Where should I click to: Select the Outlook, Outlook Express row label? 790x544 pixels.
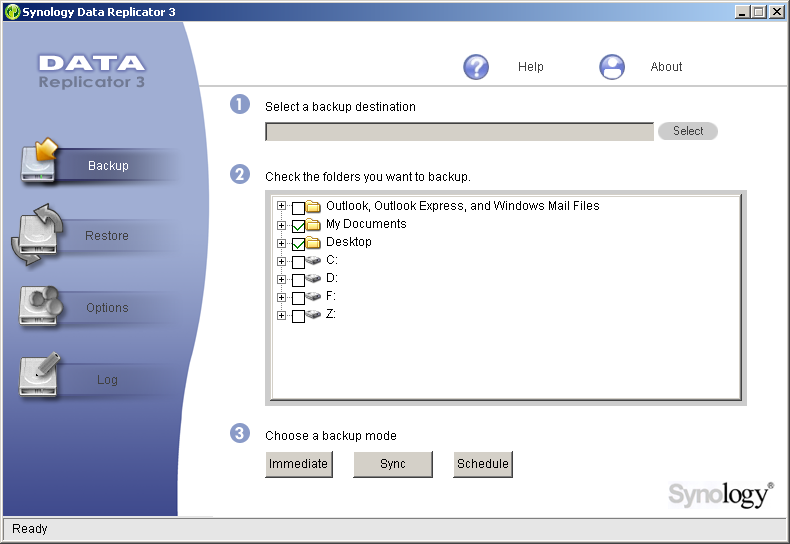click(x=463, y=206)
